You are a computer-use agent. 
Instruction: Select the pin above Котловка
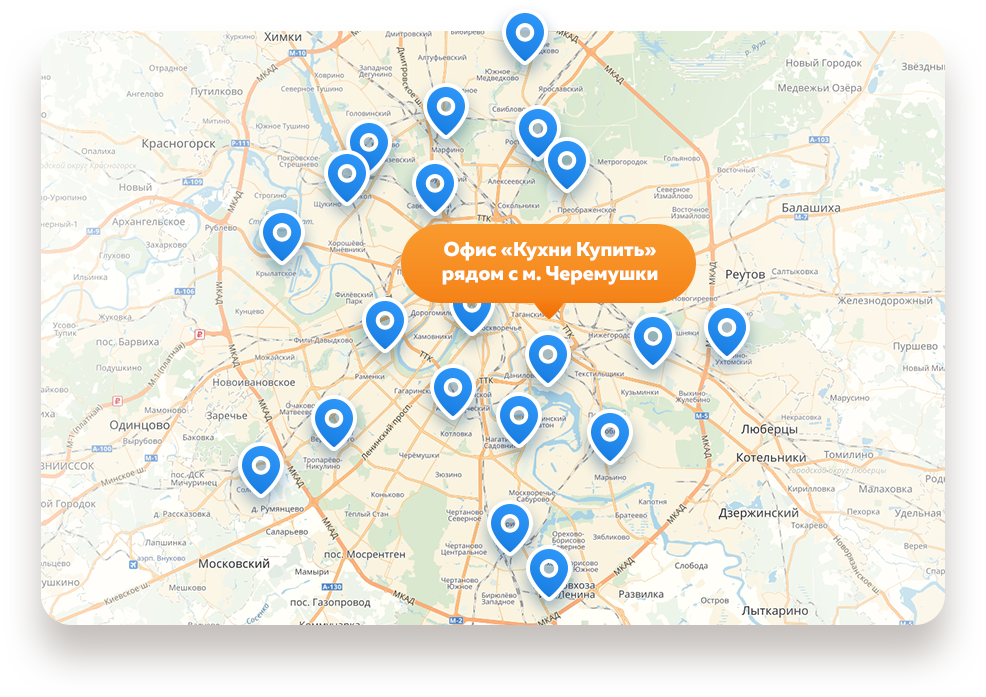click(x=453, y=393)
